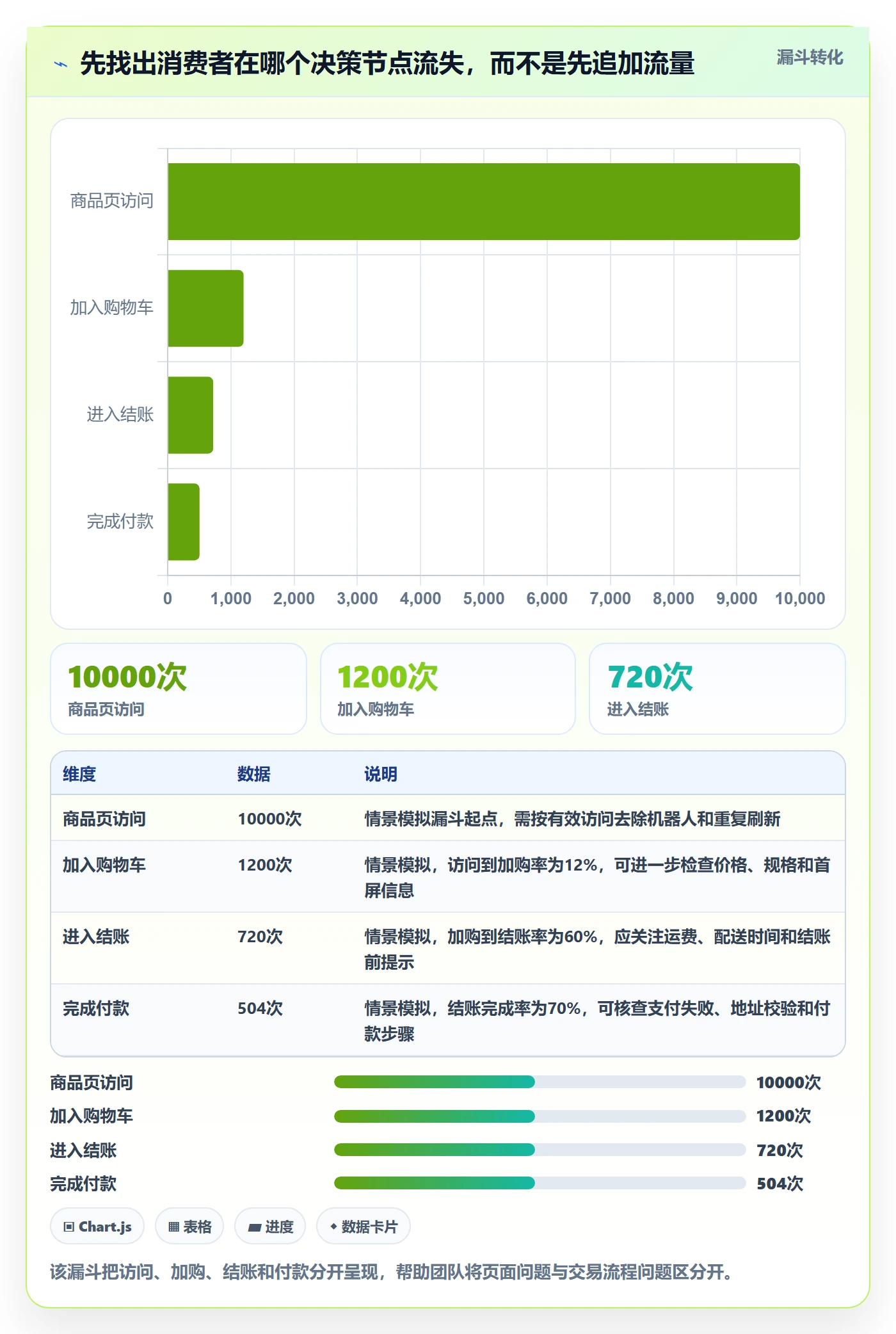Click the 10,000 axis label on the chart
Screen dimensions: 896x1334
click(800, 599)
